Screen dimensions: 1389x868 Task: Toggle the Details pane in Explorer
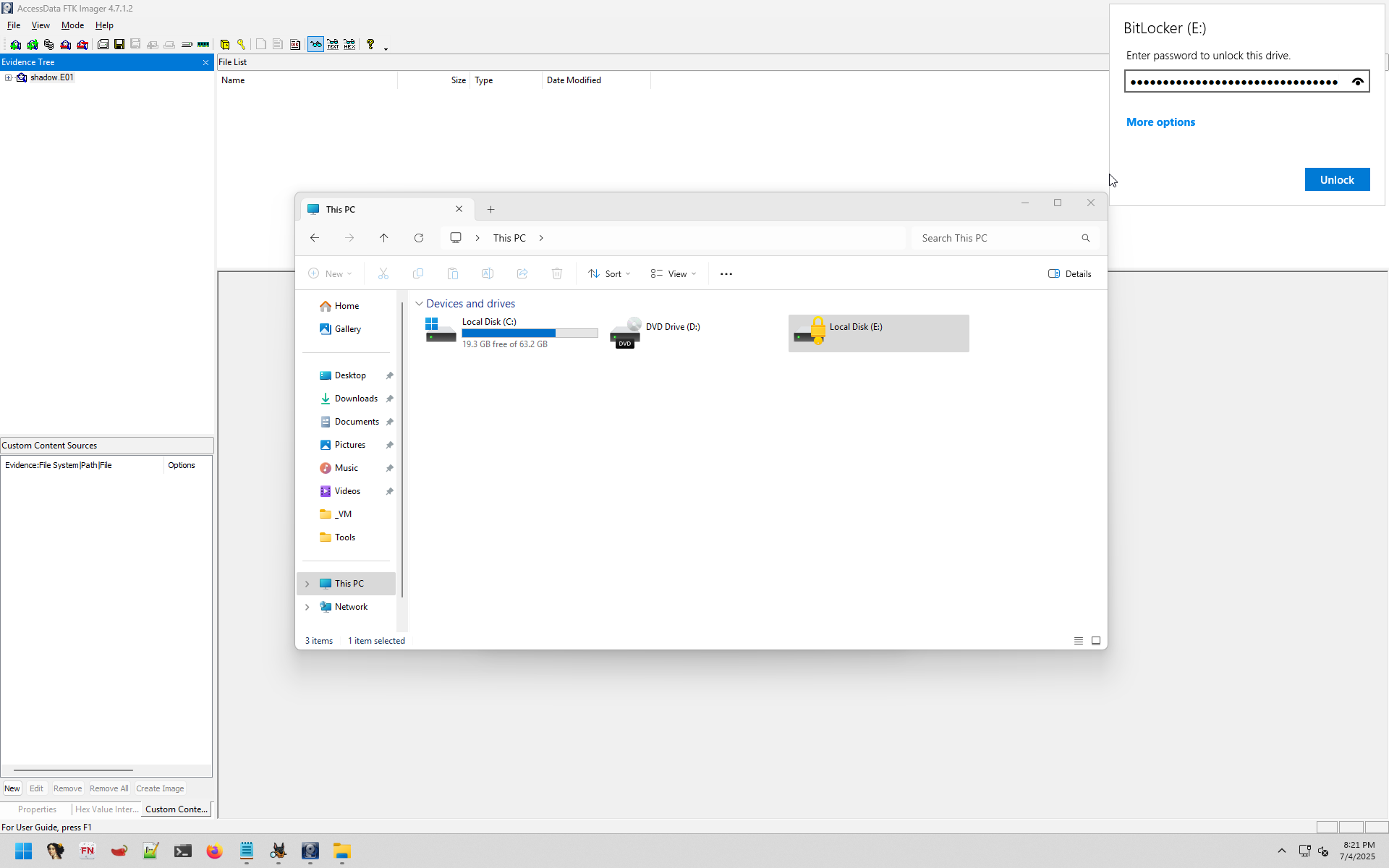(1069, 273)
